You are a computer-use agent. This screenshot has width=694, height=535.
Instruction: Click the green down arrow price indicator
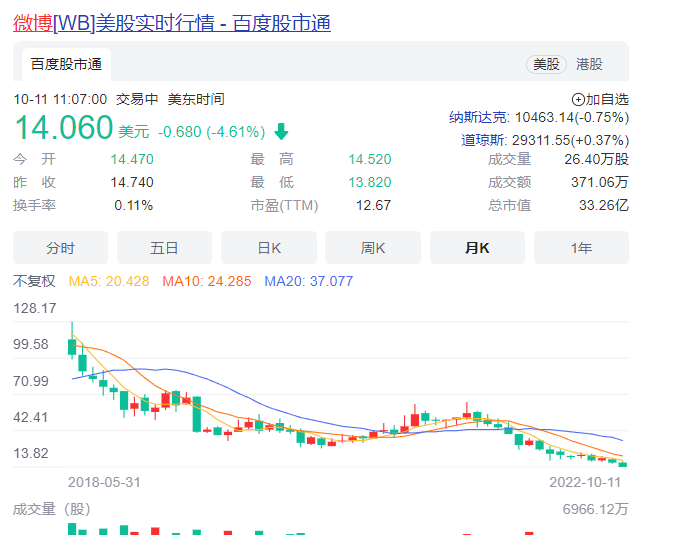click(x=281, y=131)
